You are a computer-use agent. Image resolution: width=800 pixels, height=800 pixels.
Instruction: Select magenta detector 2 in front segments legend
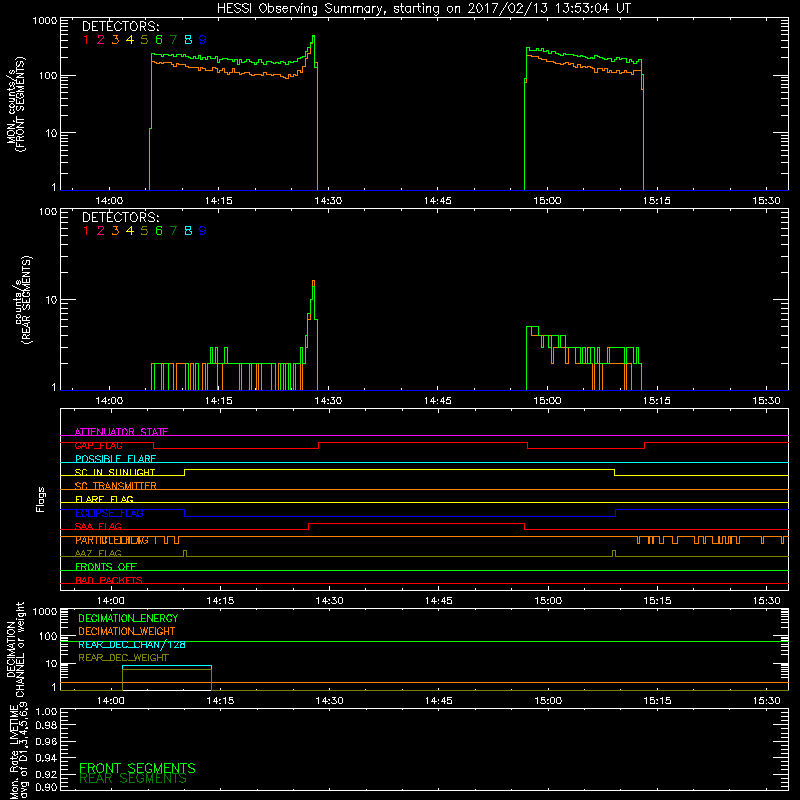click(x=101, y=39)
